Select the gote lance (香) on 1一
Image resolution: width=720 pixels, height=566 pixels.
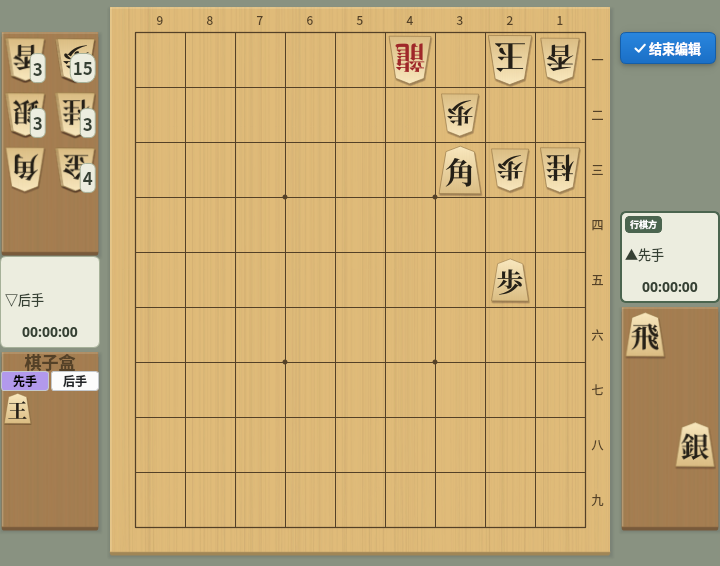(x=560, y=60)
